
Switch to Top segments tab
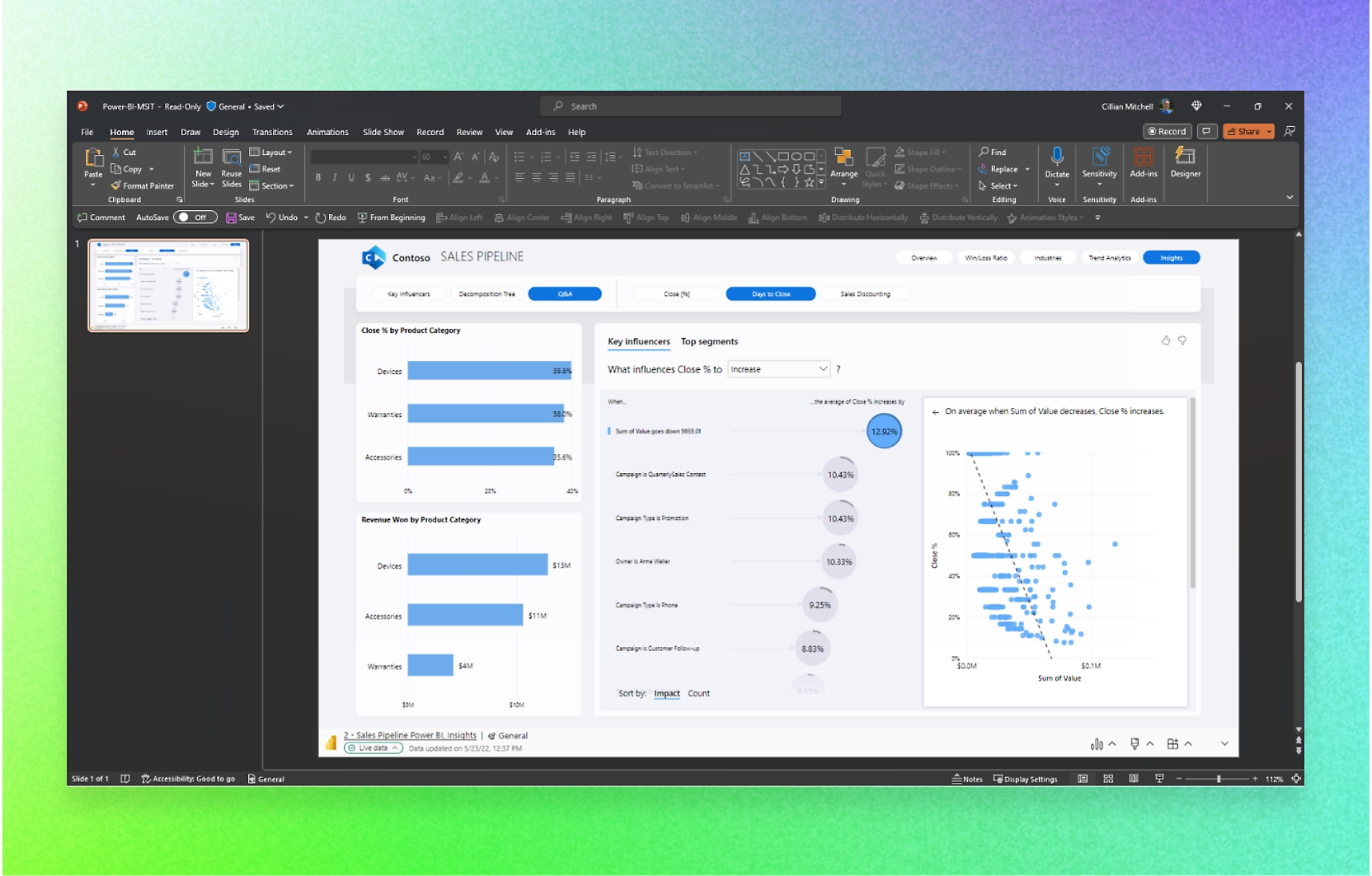click(709, 341)
